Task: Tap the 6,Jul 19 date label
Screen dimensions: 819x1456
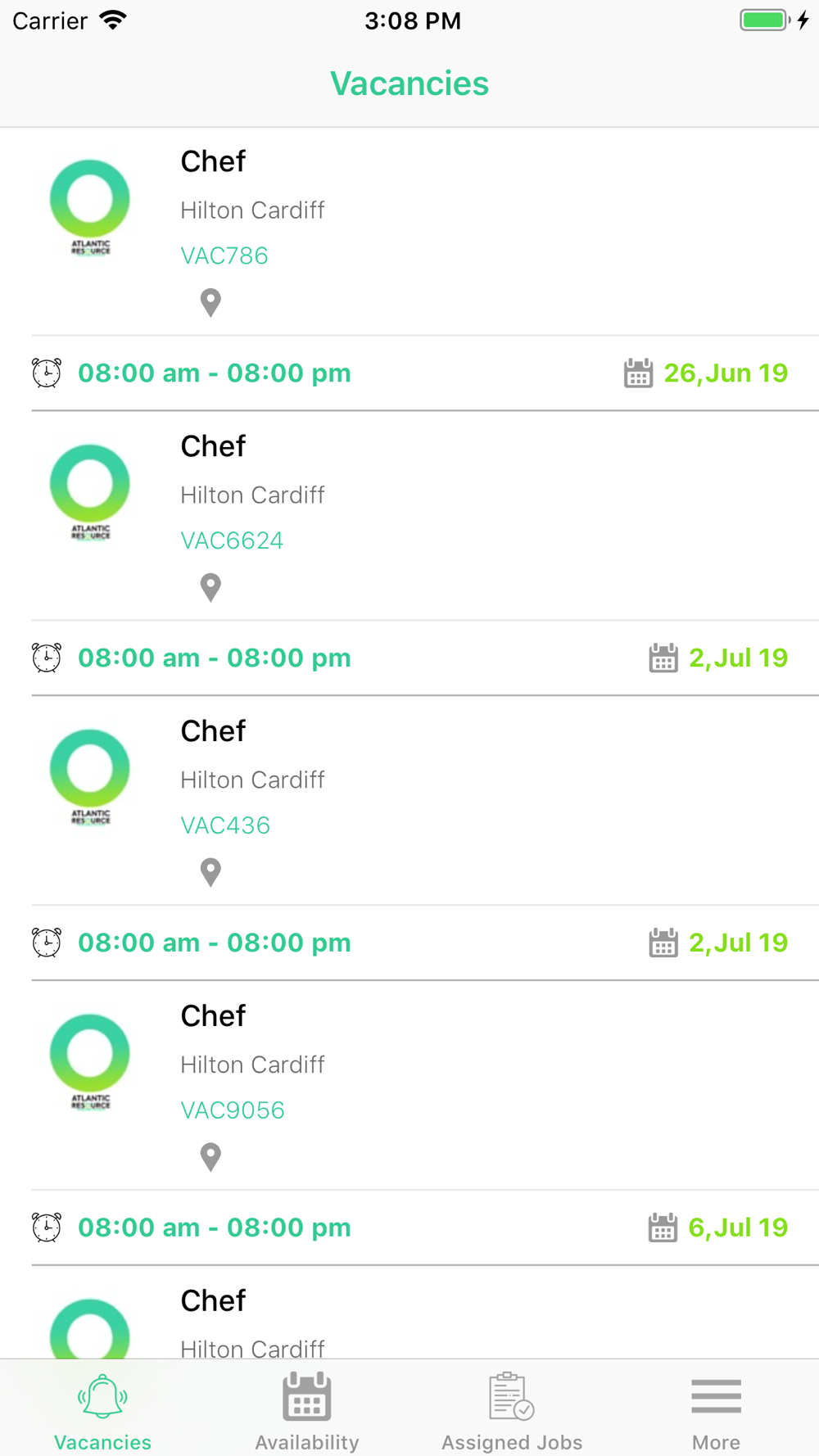Action: pyautogui.click(x=738, y=1228)
